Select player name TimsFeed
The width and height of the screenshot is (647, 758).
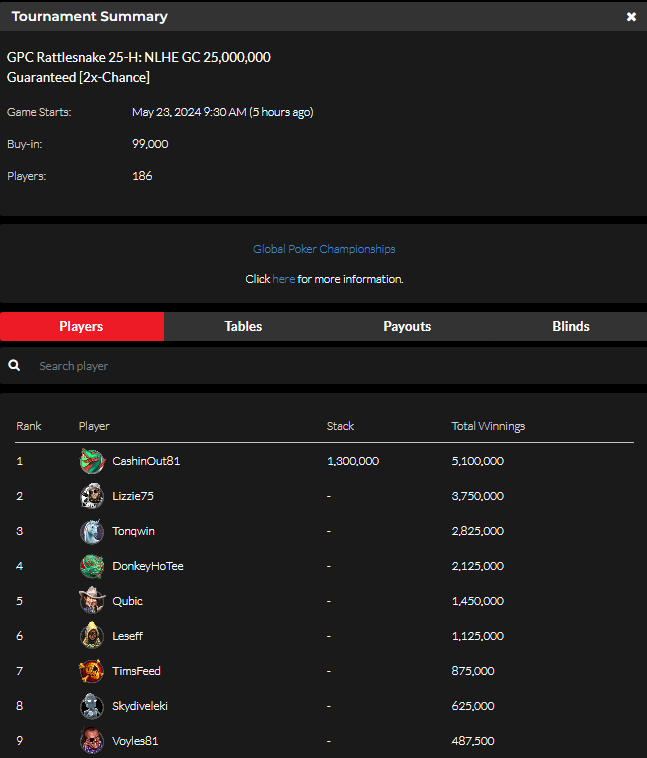[x=136, y=671]
